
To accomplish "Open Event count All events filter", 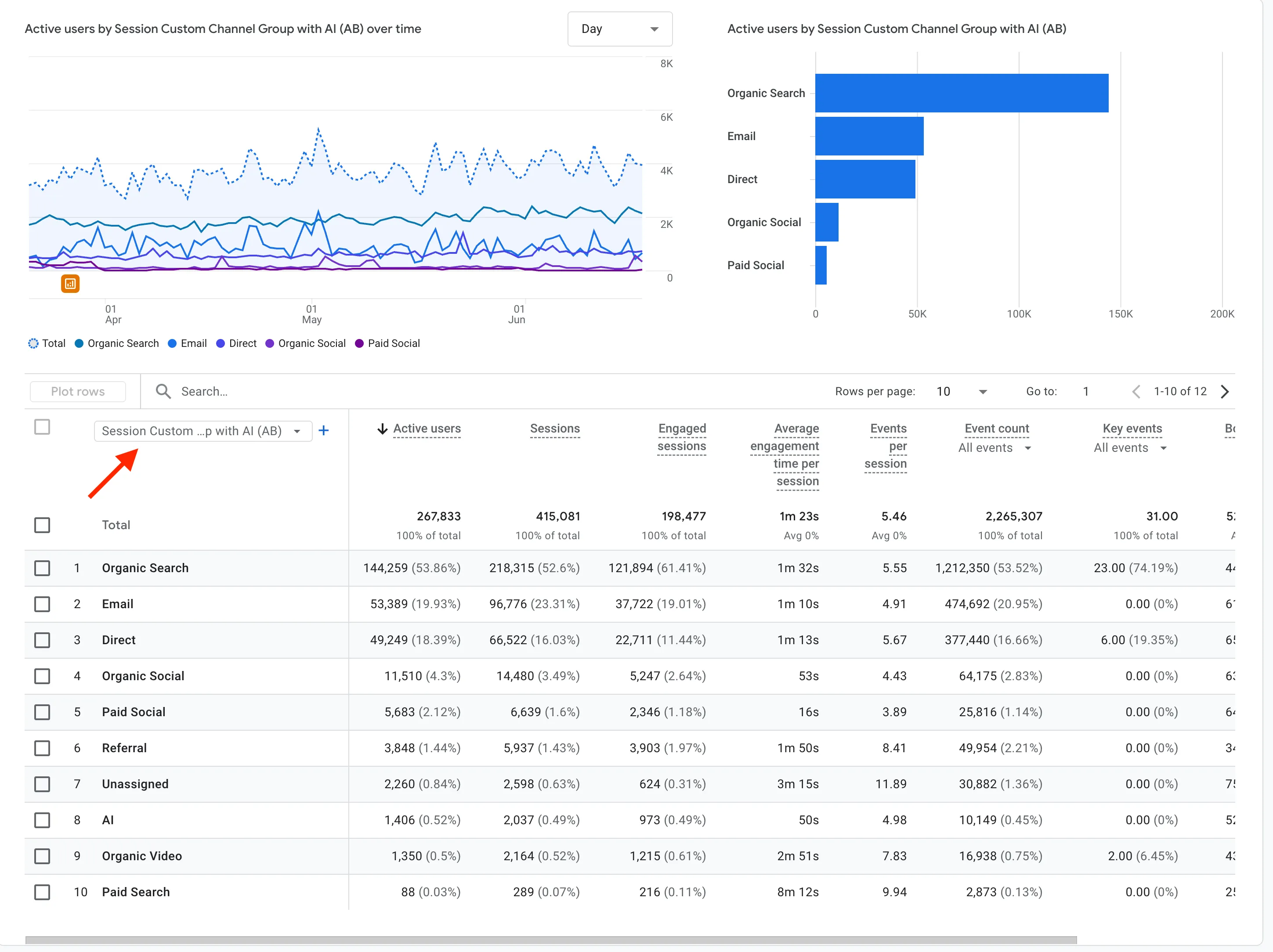I will (995, 447).
